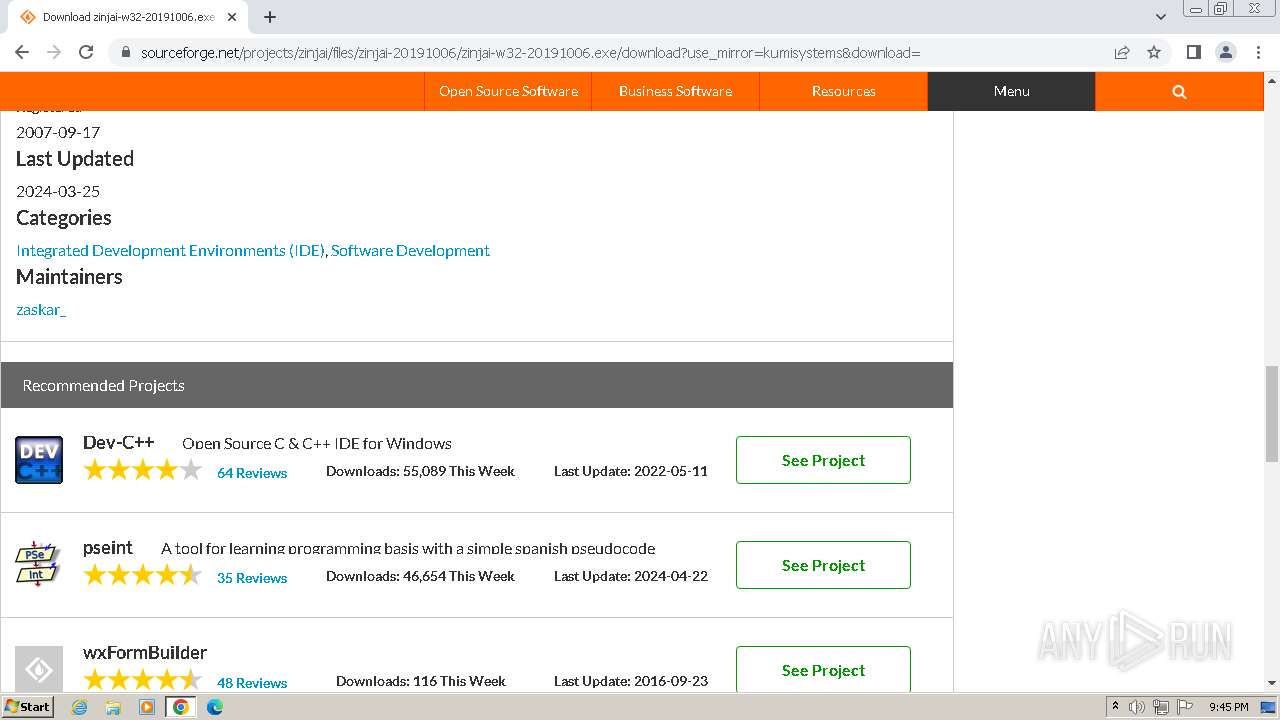Open the pseint project title
Screen dimensions: 1280x720
pos(108,547)
